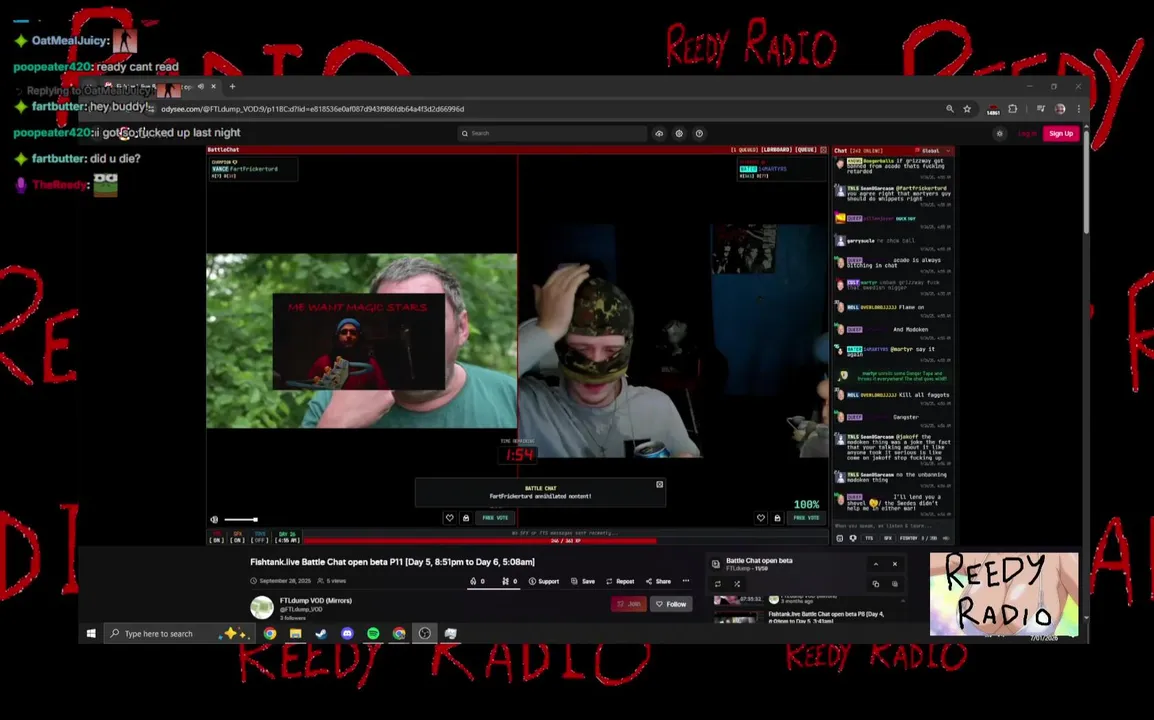The image size is (1154, 720).
Task: Open the QUEUE tab in BattleChat header
Action: tap(806, 149)
